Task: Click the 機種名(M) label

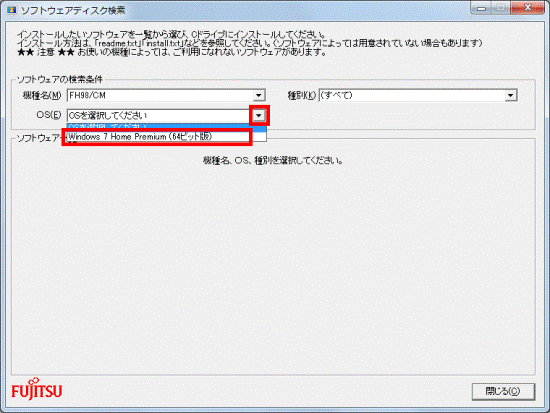Action: coord(42,95)
